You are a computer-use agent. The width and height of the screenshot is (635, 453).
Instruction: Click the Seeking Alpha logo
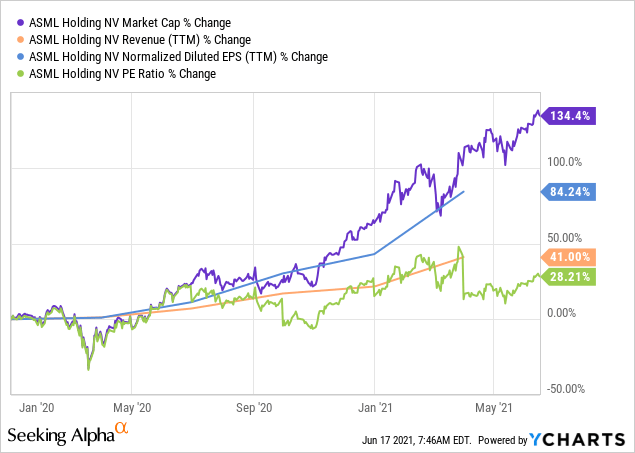coord(68,434)
